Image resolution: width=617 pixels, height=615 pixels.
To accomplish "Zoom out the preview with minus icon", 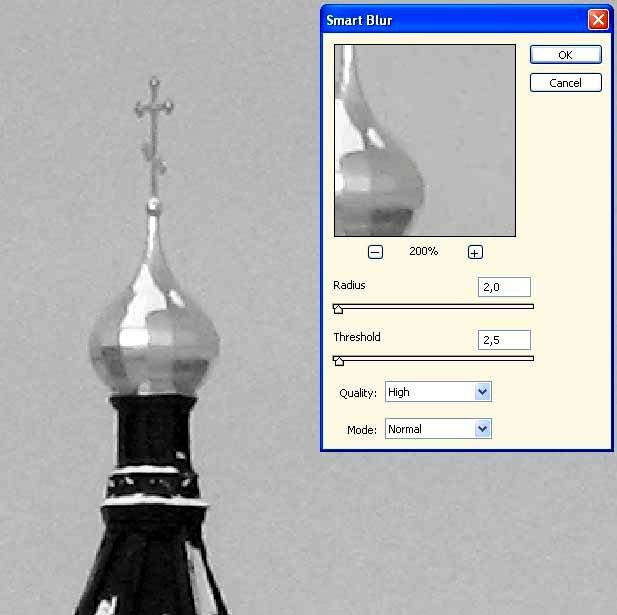I will [x=375, y=252].
